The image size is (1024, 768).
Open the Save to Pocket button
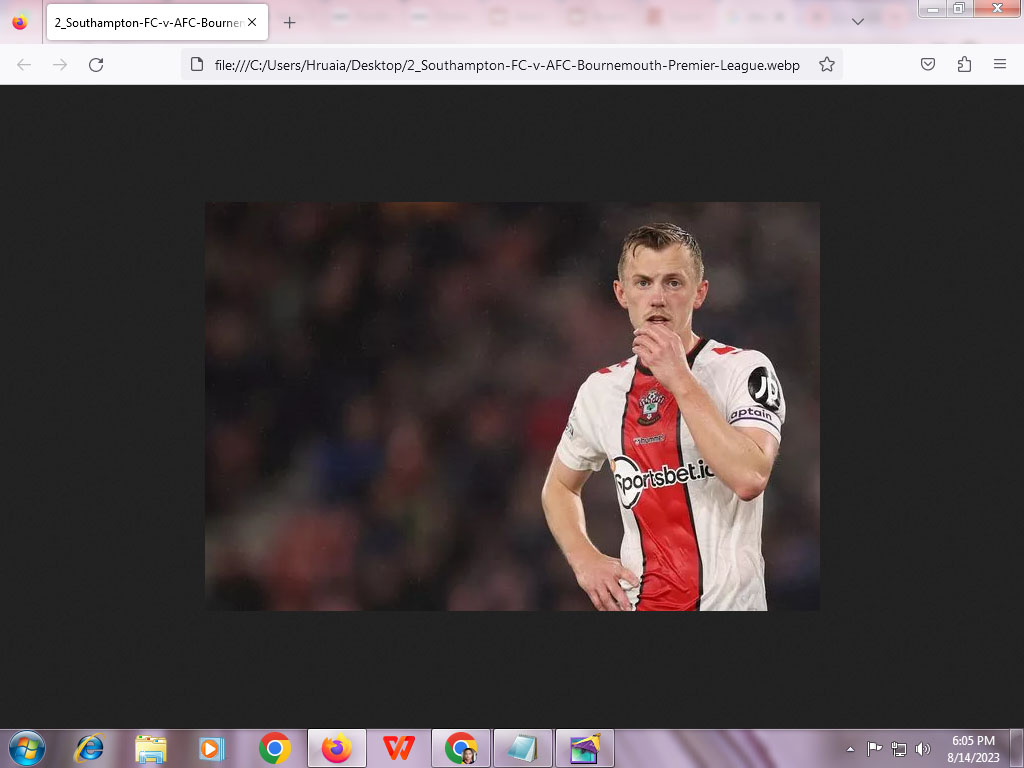click(928, 65)
